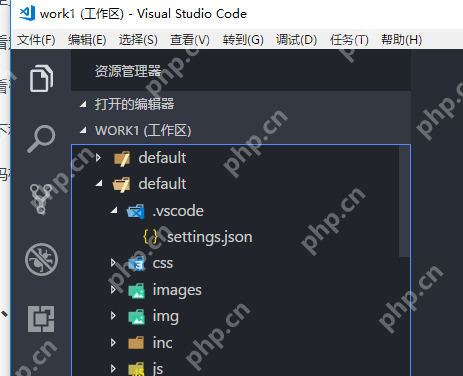This screenshot has height=376, width=463.
Task: Select the js folder label
Action: [x=158, y=369]
